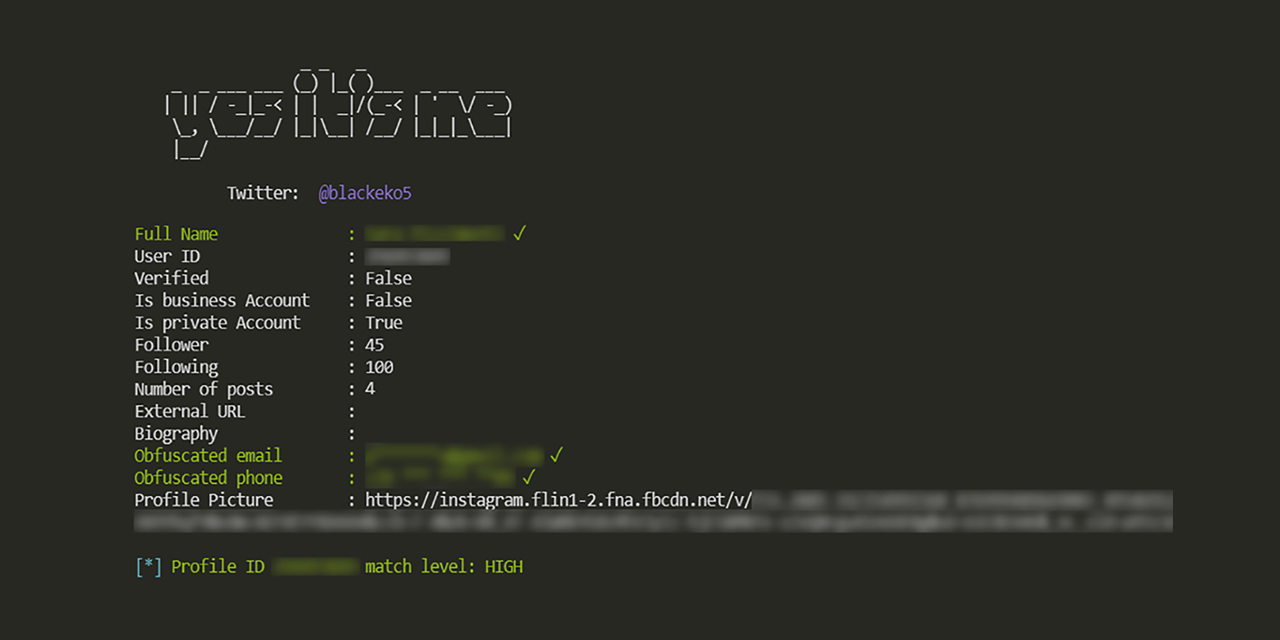Click the External URL label

tap(190, 411)
